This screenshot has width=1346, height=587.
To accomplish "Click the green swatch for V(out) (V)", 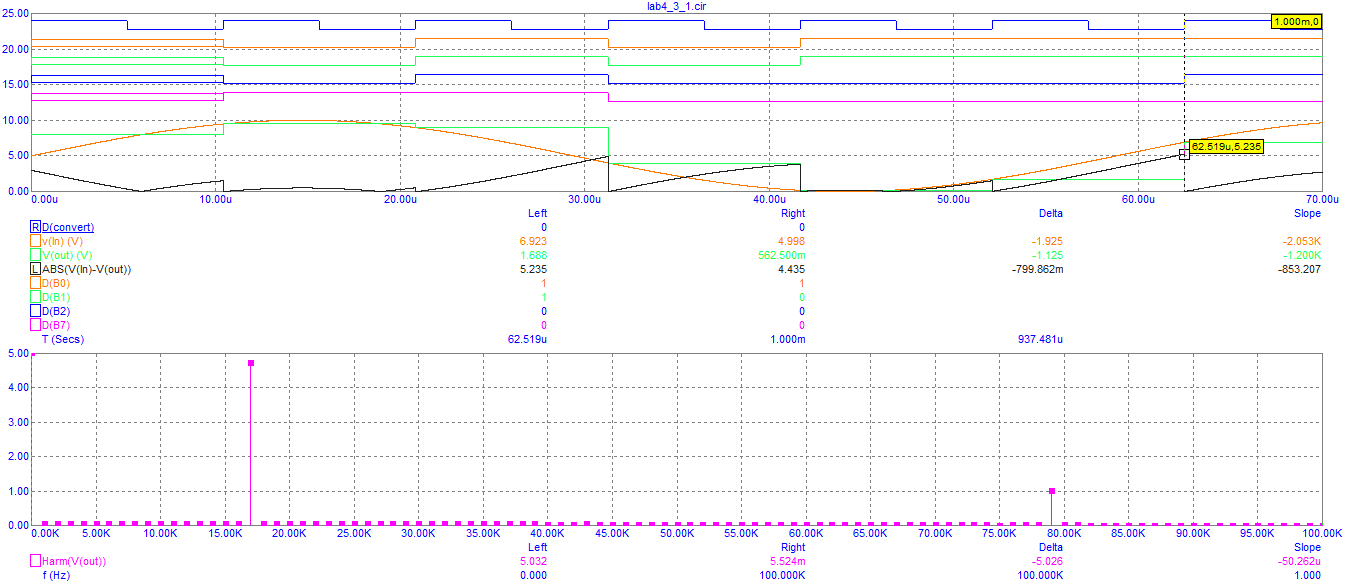I will [36, 255].
